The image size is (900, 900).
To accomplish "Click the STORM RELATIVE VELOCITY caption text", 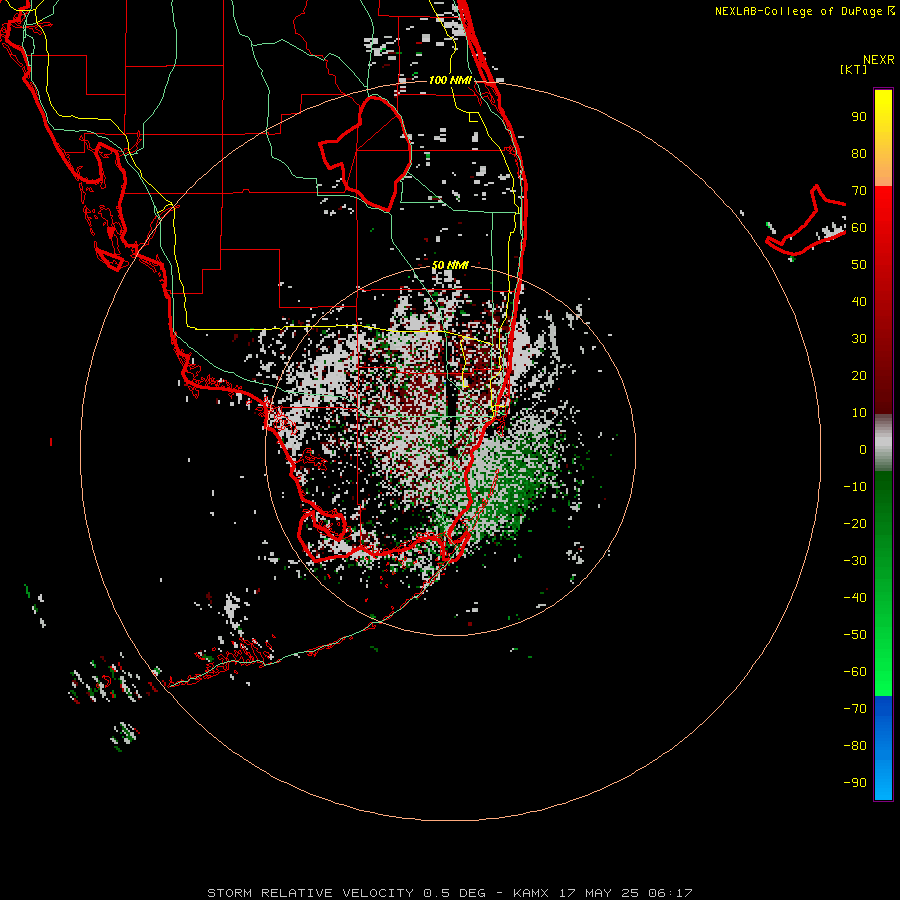I will click(x=310, y=893).
